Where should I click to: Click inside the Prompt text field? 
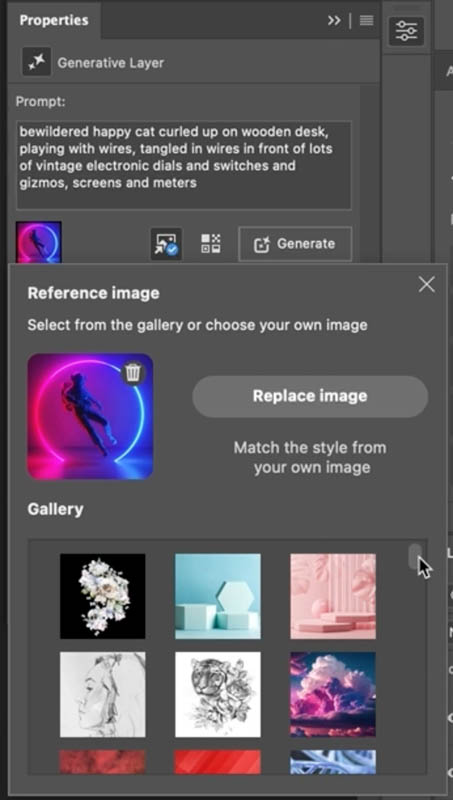(184, 165)
